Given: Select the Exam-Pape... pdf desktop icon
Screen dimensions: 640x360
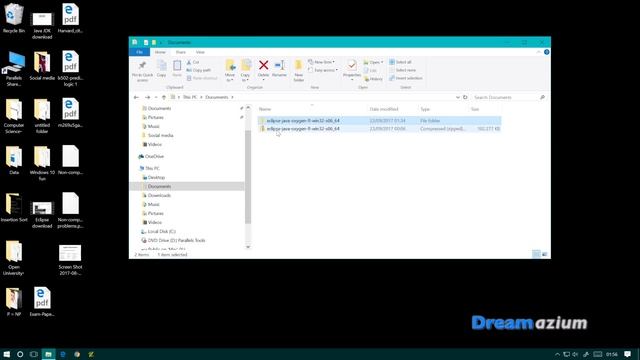Looking at the screenshot, I should (x=42, y=302).
